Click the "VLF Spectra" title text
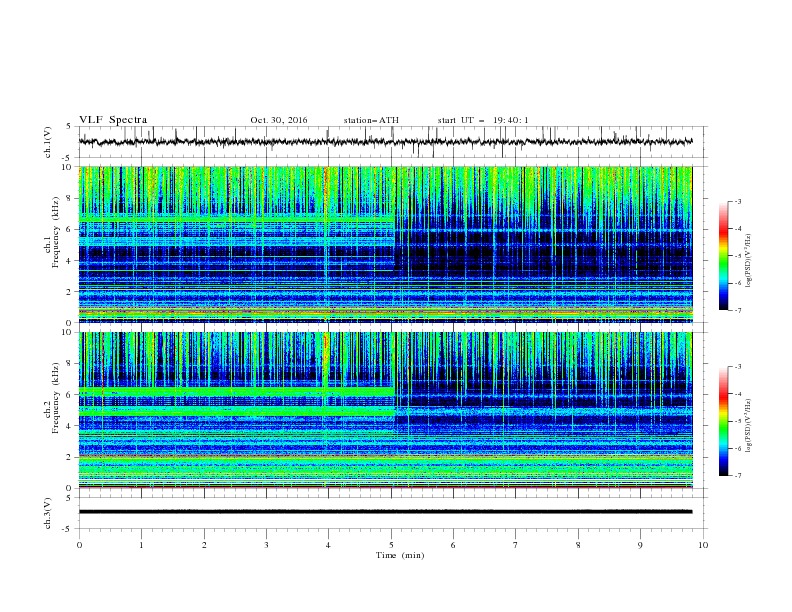This screenshot has height=612, width=792. coord(113,120)
